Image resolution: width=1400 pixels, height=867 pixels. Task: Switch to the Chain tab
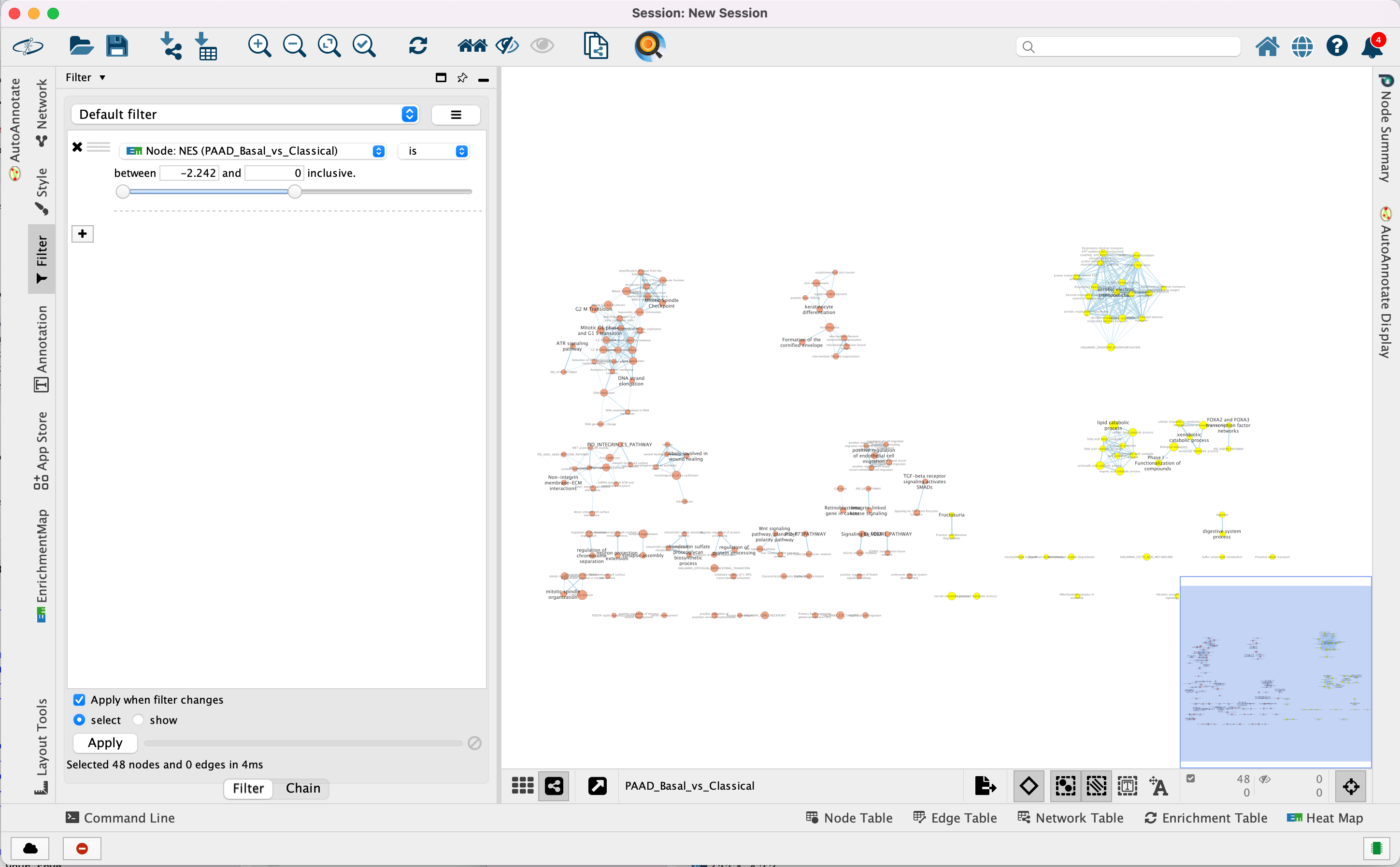(x=302, y=788)
